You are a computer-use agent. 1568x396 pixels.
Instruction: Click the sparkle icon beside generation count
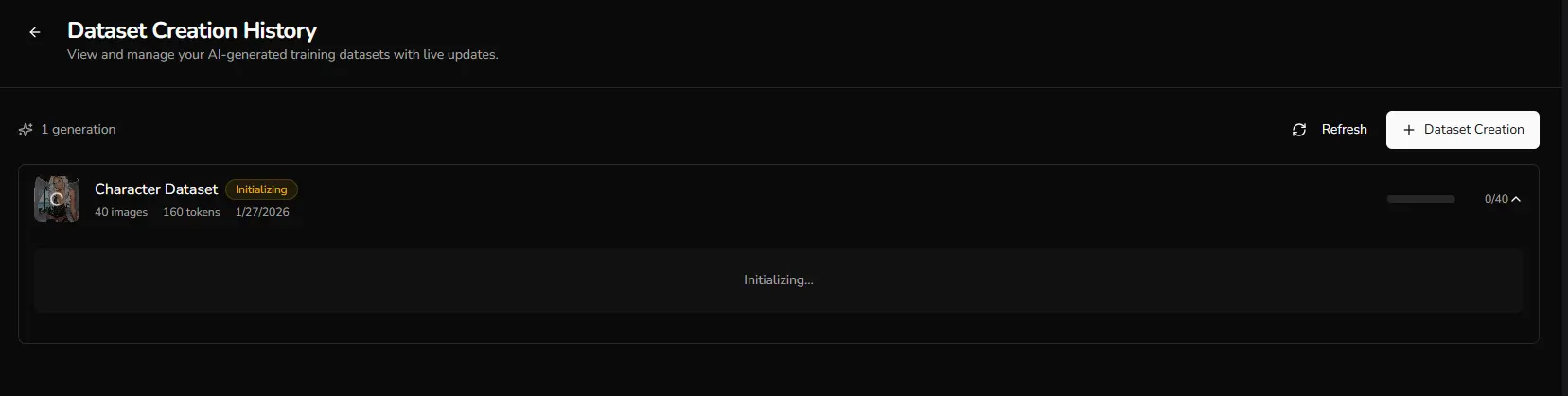(x=26, y=130)
